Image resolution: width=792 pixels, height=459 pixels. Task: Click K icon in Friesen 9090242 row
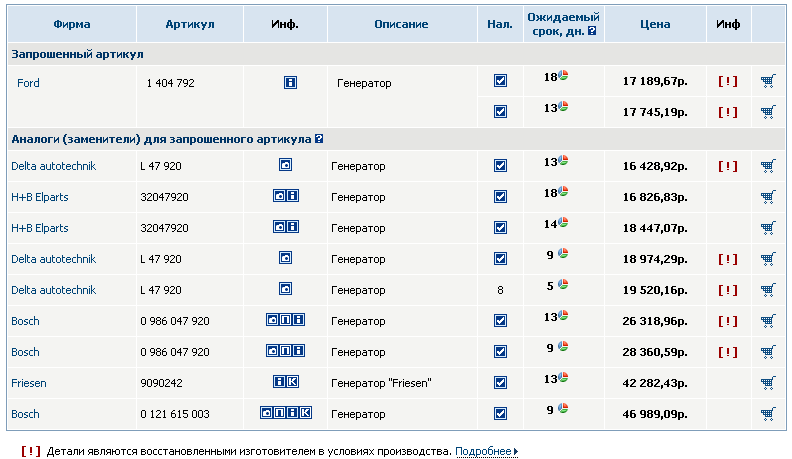(x=292, y=382)
